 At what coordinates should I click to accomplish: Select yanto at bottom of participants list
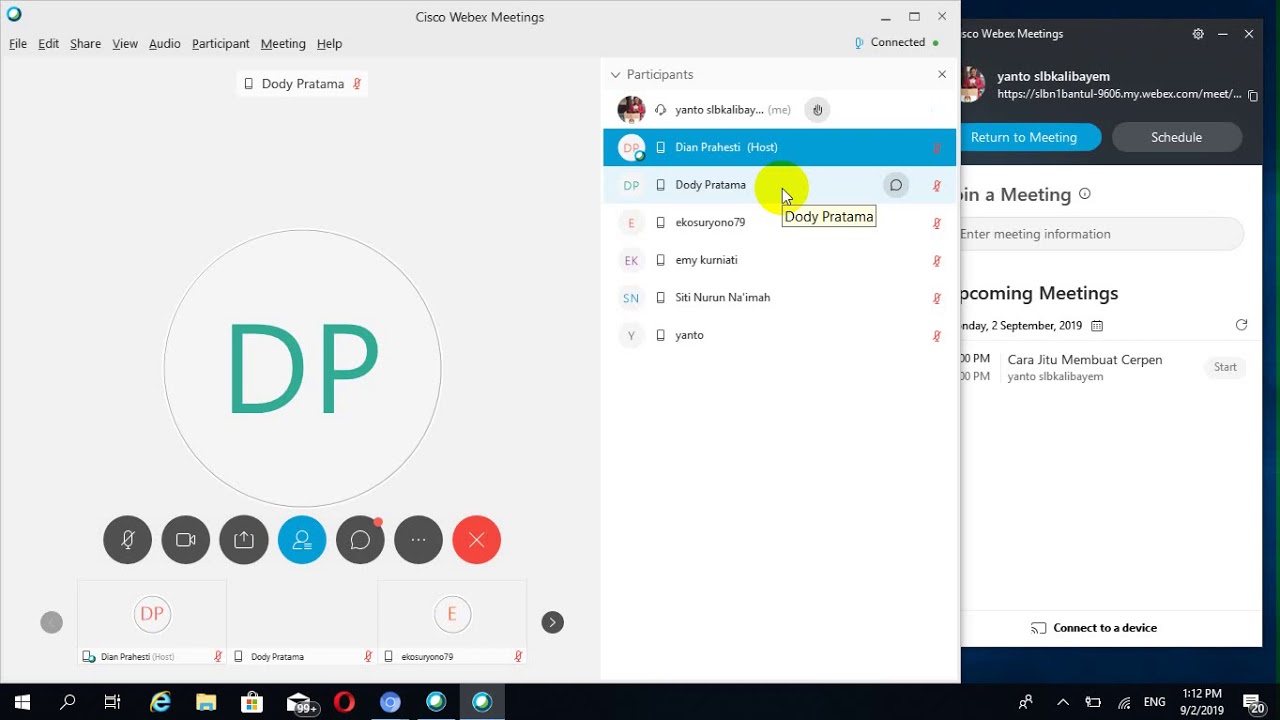tap(780, 335)
